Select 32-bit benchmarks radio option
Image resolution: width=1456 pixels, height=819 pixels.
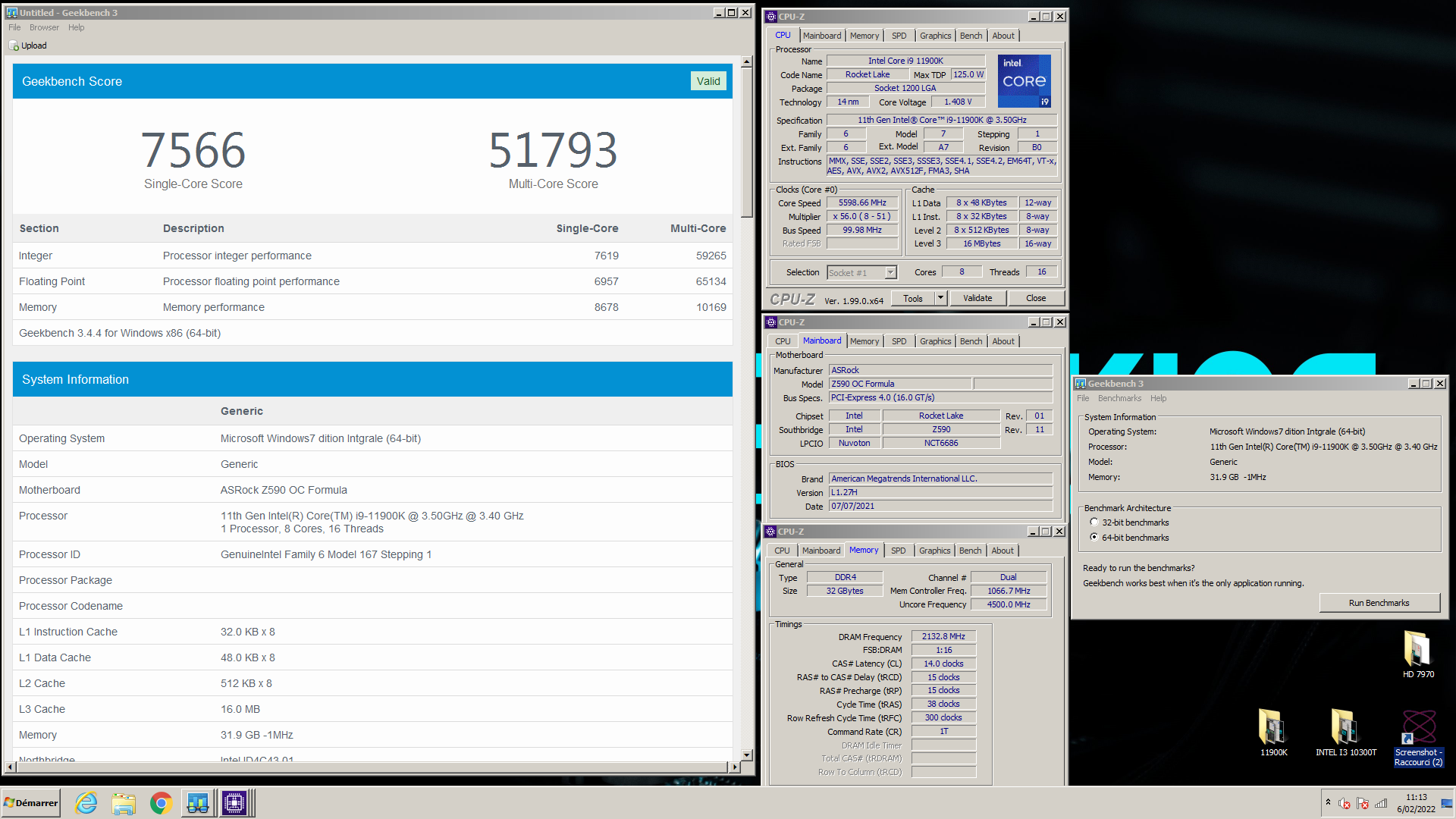tap(1094, 522)
